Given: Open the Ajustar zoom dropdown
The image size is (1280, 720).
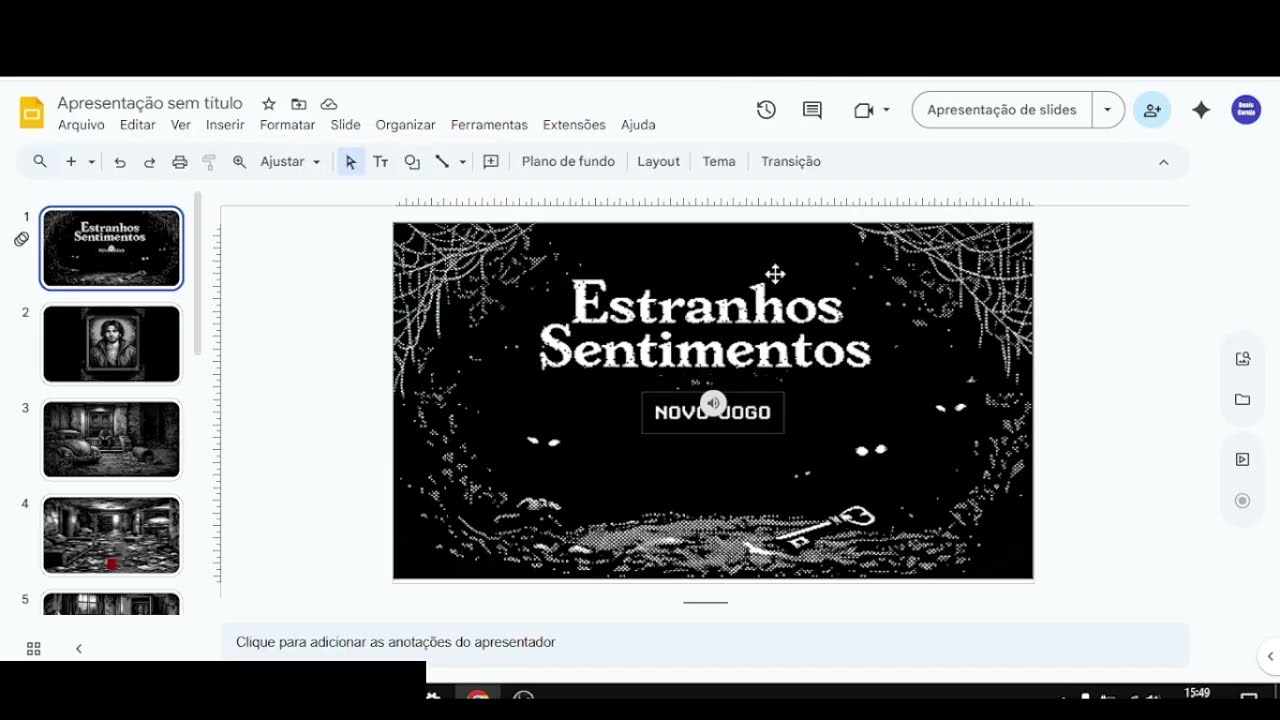Looking at the screenshot, I should click(290, 161).
